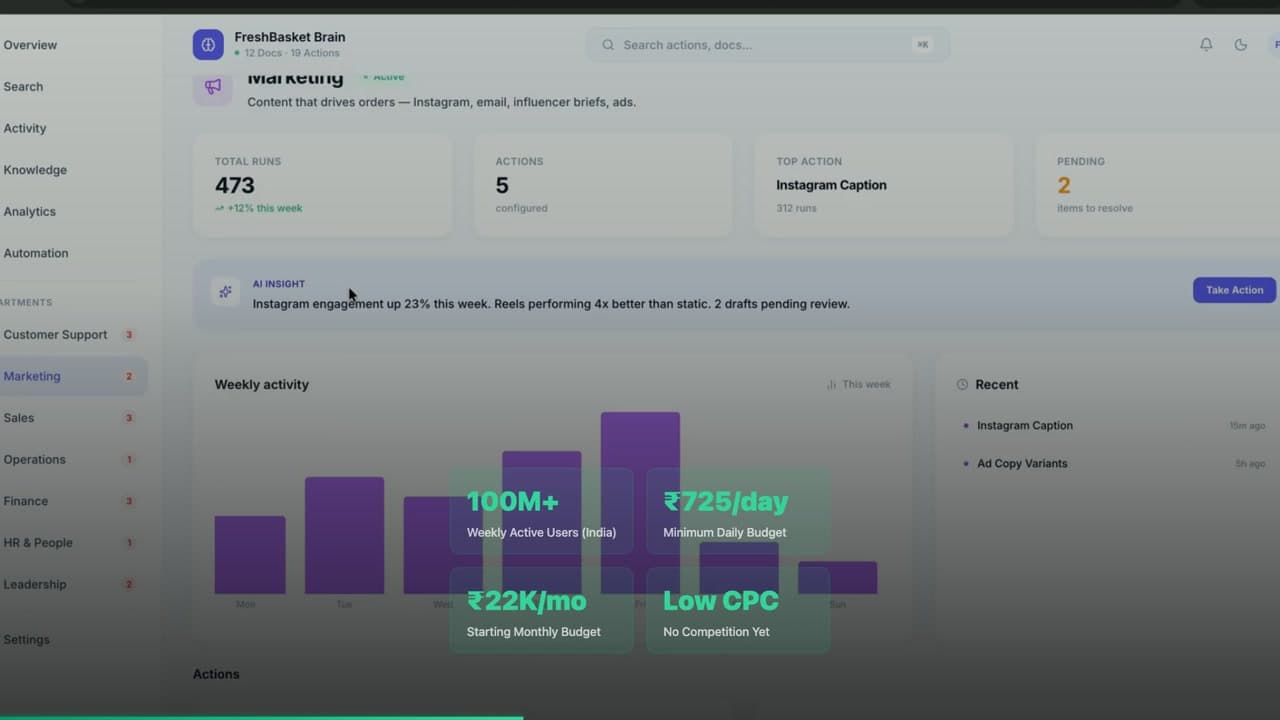Click the AI Insight sparkle icon
The image size is (1280, 720).
click(x=225, y=292)
